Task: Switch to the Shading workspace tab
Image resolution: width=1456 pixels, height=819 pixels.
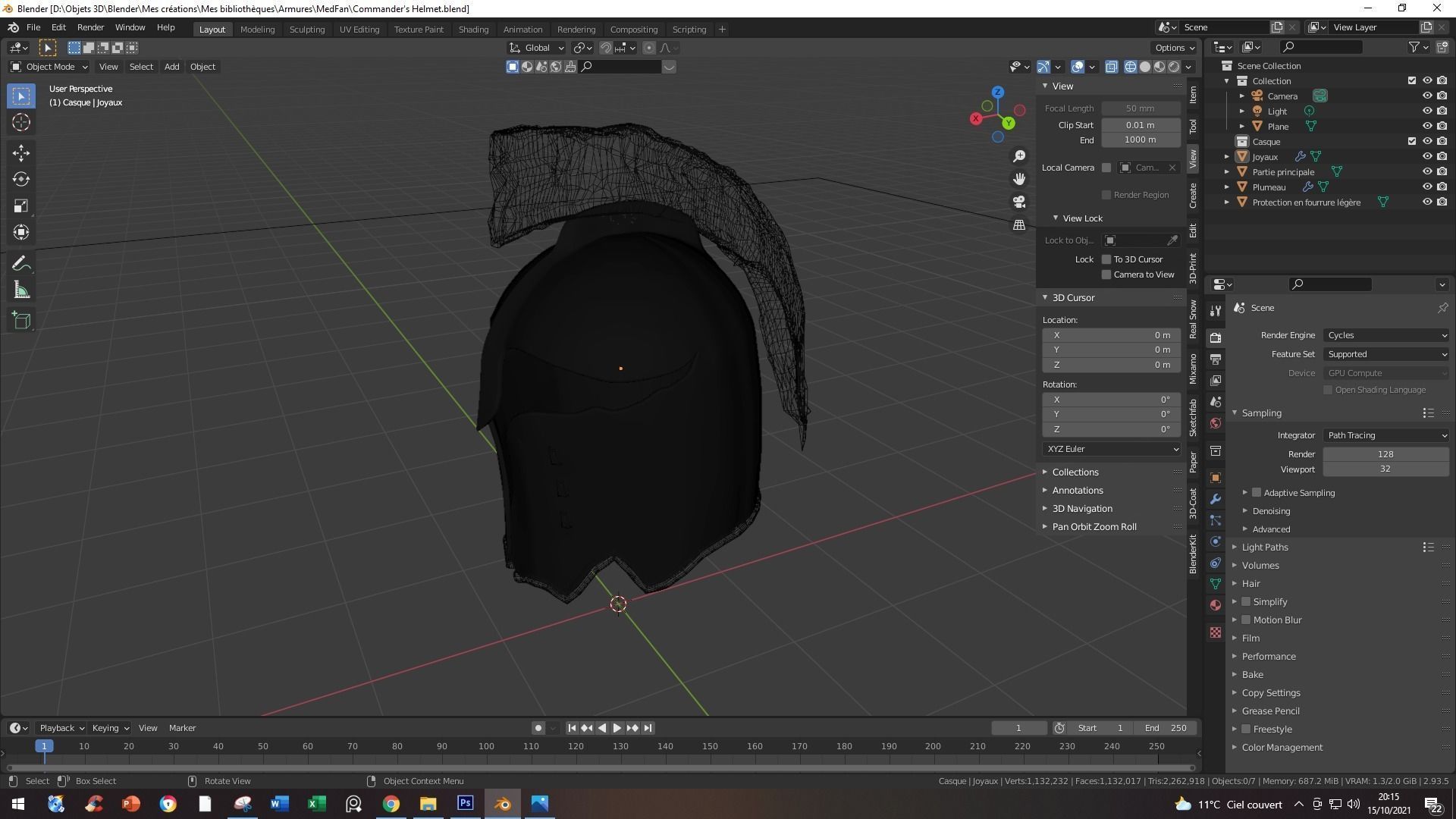Action: tap(473, 29)
